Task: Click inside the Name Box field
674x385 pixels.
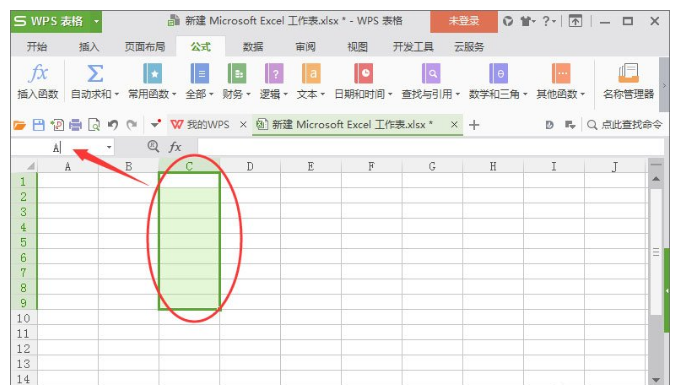Action: pos(57,147)
